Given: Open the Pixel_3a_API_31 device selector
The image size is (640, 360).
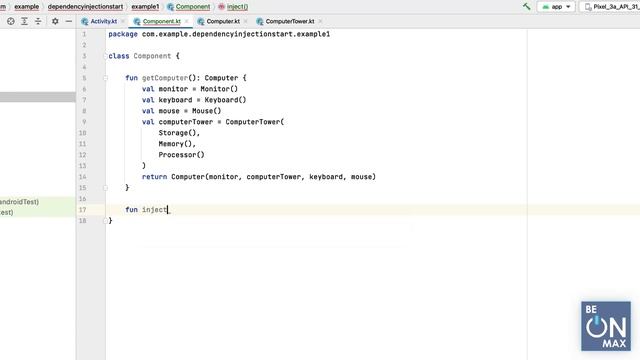Looking at the screenshot, I should coord(611,7).
